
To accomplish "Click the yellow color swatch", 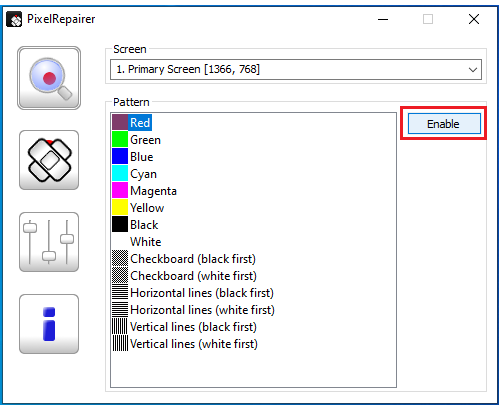I will pos(120,207).
